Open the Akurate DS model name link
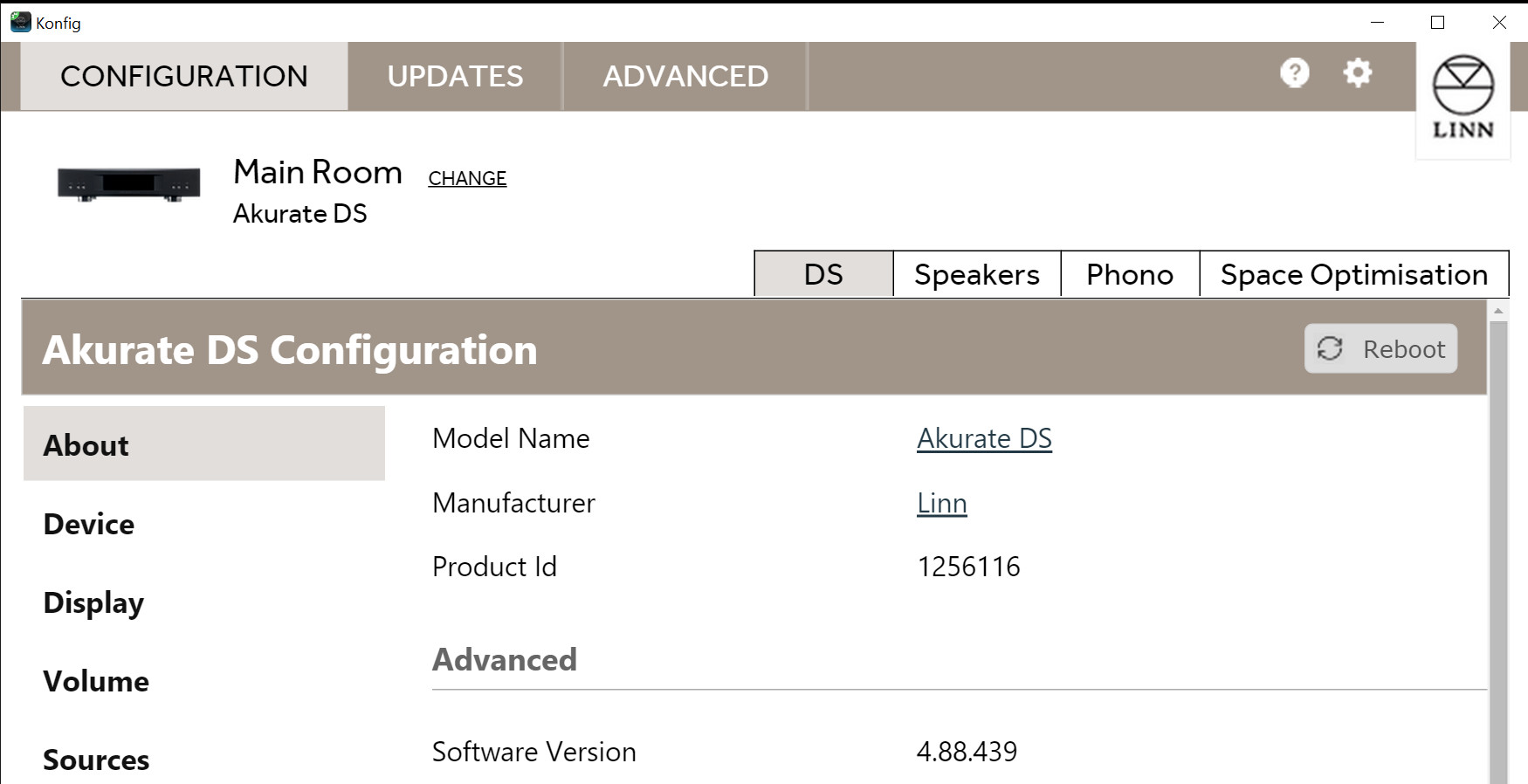Screen dimensions: 1528x784 (984, 438)
